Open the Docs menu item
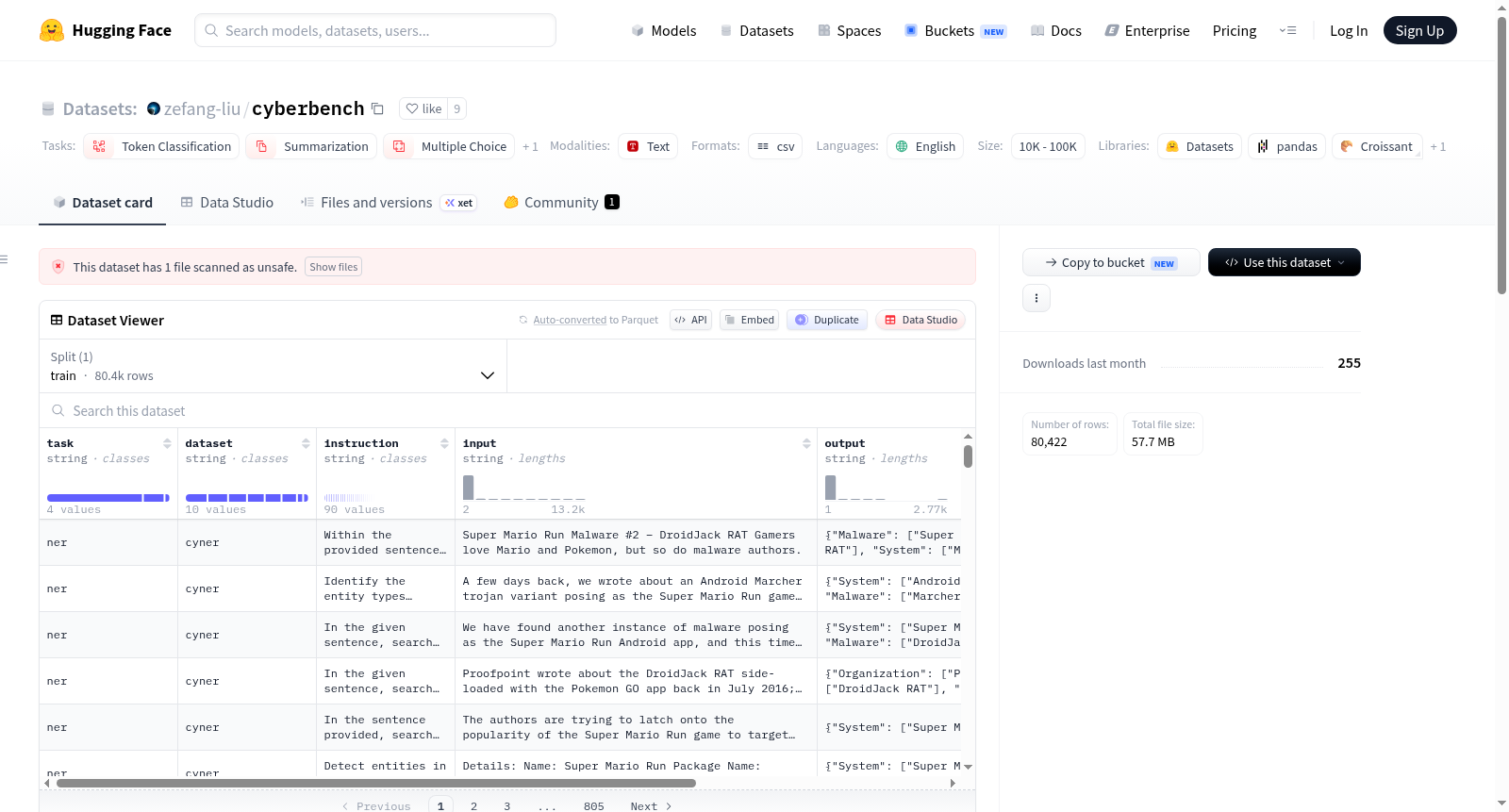This screenshot has height=812, width=1509. click(1056, 30)
